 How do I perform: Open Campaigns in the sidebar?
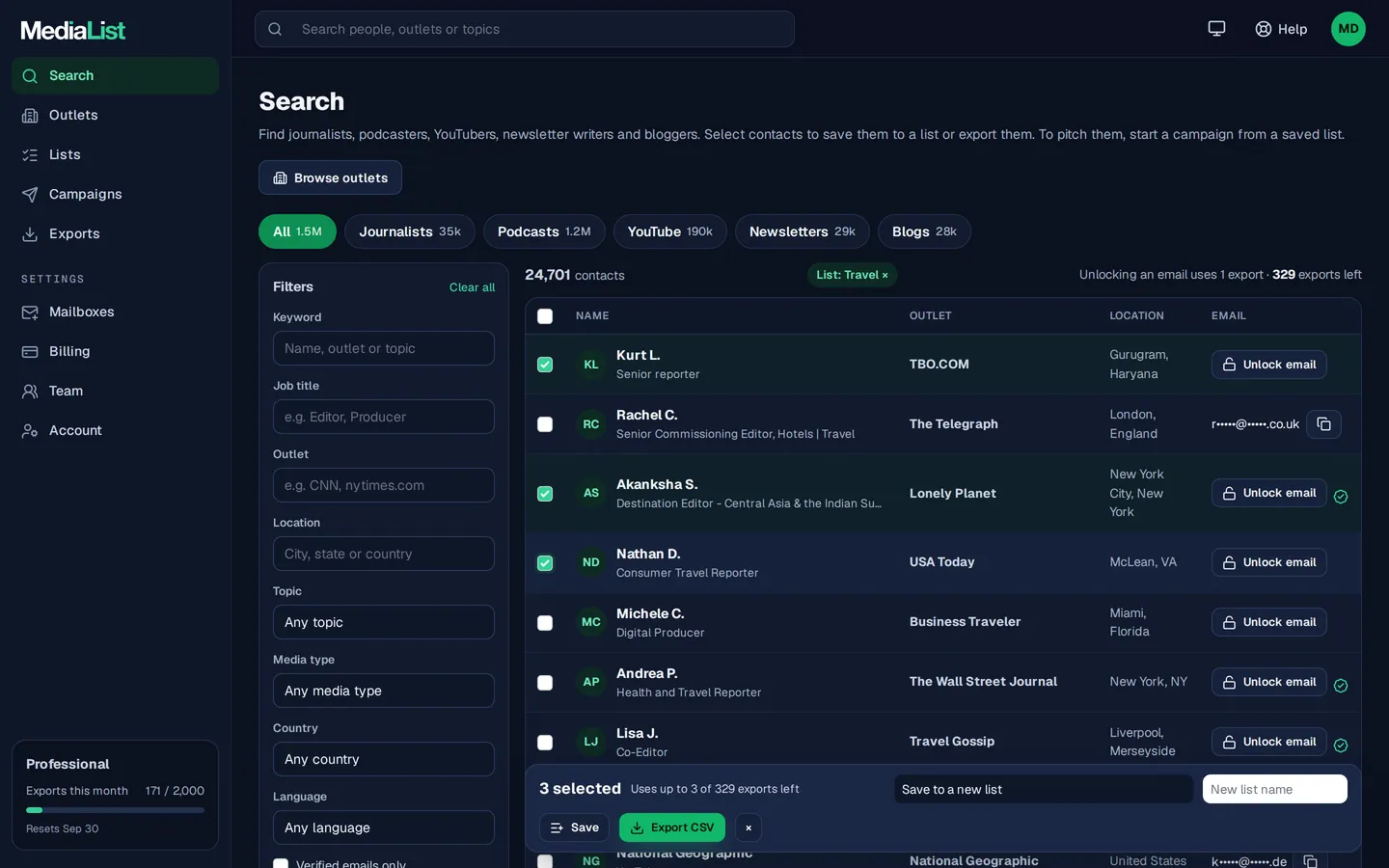tap(115, 194)
